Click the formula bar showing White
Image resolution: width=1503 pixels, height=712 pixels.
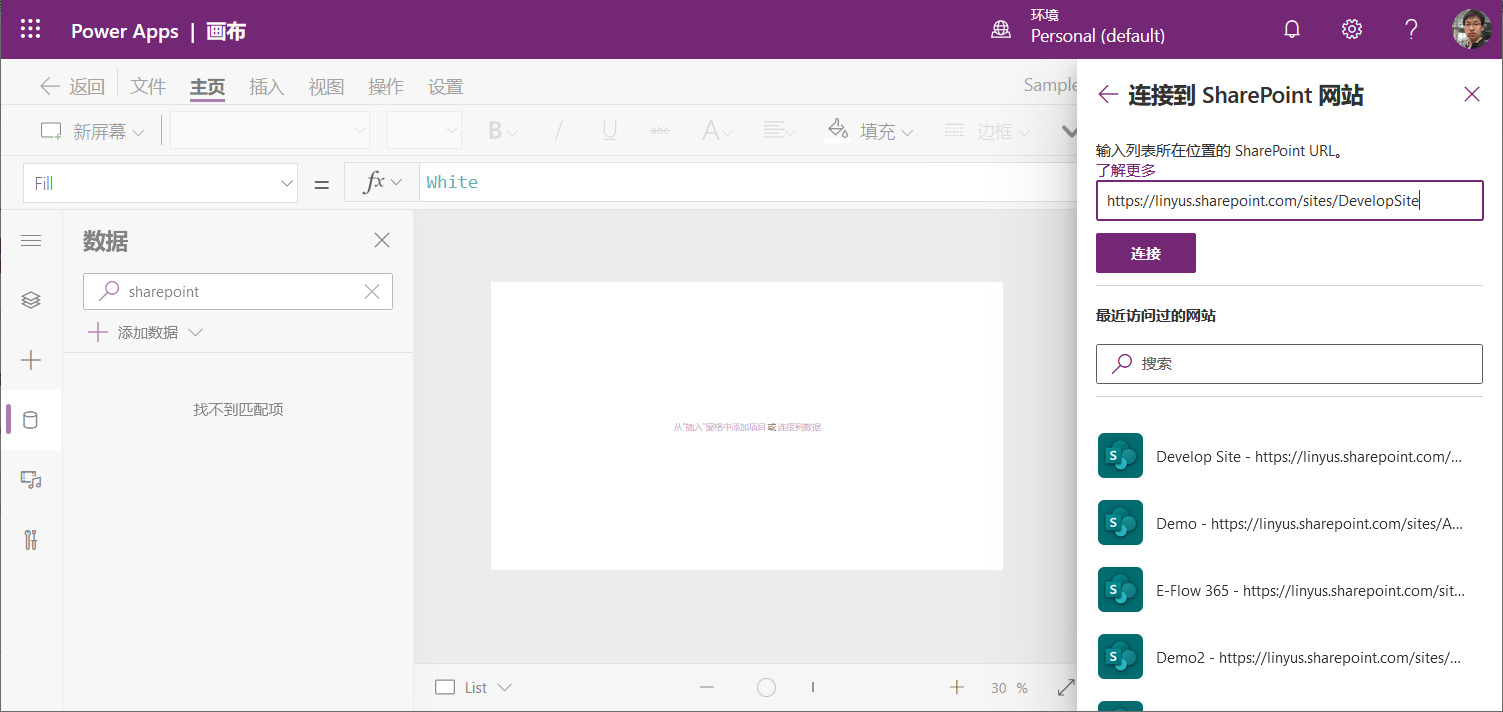coord(748,182)
